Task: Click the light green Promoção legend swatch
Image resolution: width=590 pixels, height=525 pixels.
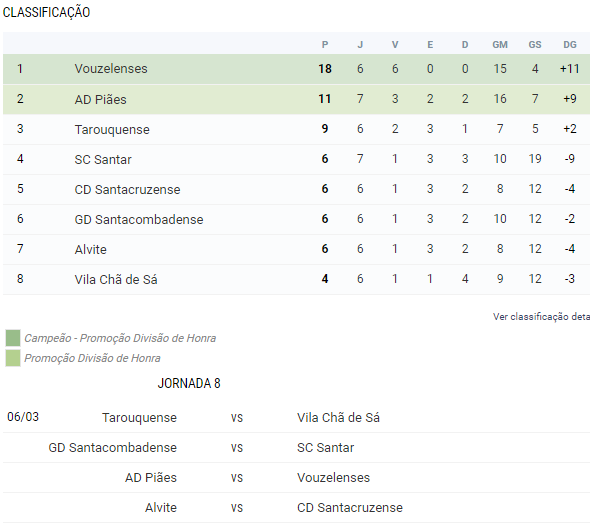Action: click(x=13, y=358)
